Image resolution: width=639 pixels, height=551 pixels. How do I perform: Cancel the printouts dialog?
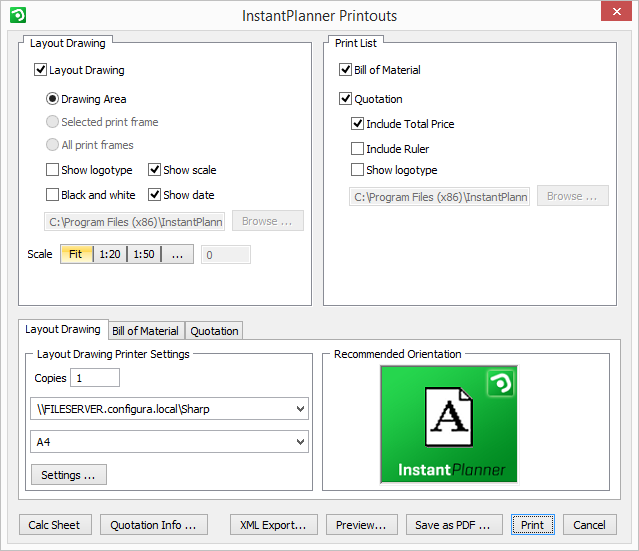[590, 525]
